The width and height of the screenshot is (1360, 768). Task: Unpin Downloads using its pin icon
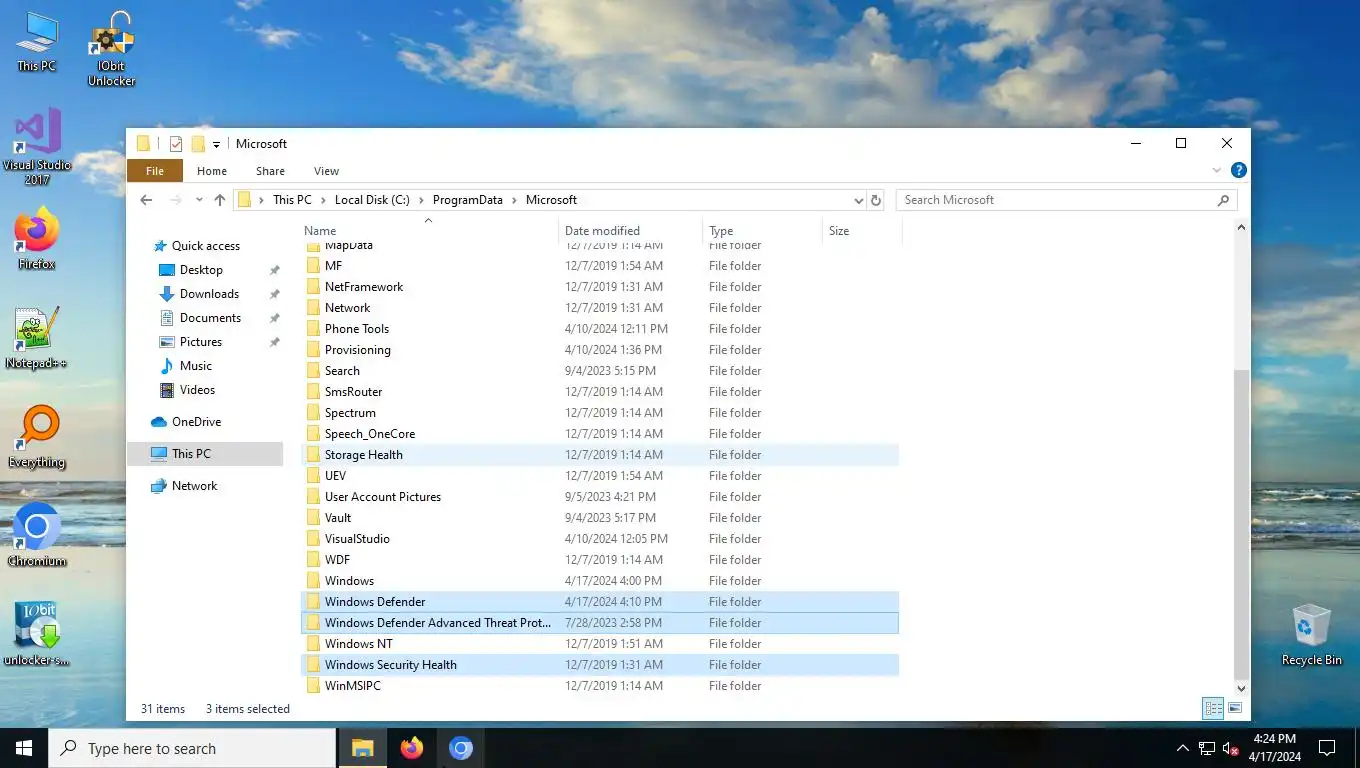[x=274, y=294]
